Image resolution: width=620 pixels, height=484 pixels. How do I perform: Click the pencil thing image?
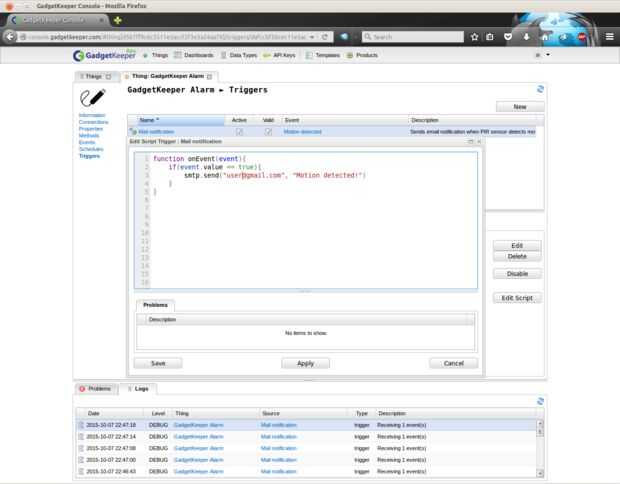[93, 98]
